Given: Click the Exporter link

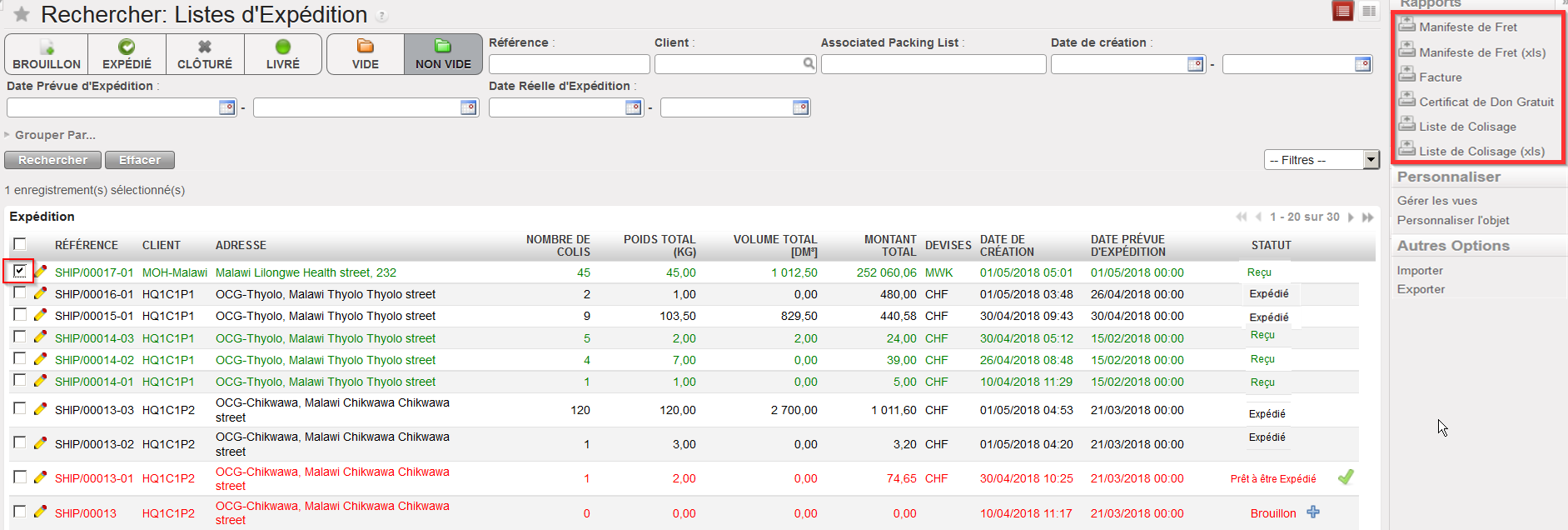Looking at the screenshot, I should [1421, 289].
